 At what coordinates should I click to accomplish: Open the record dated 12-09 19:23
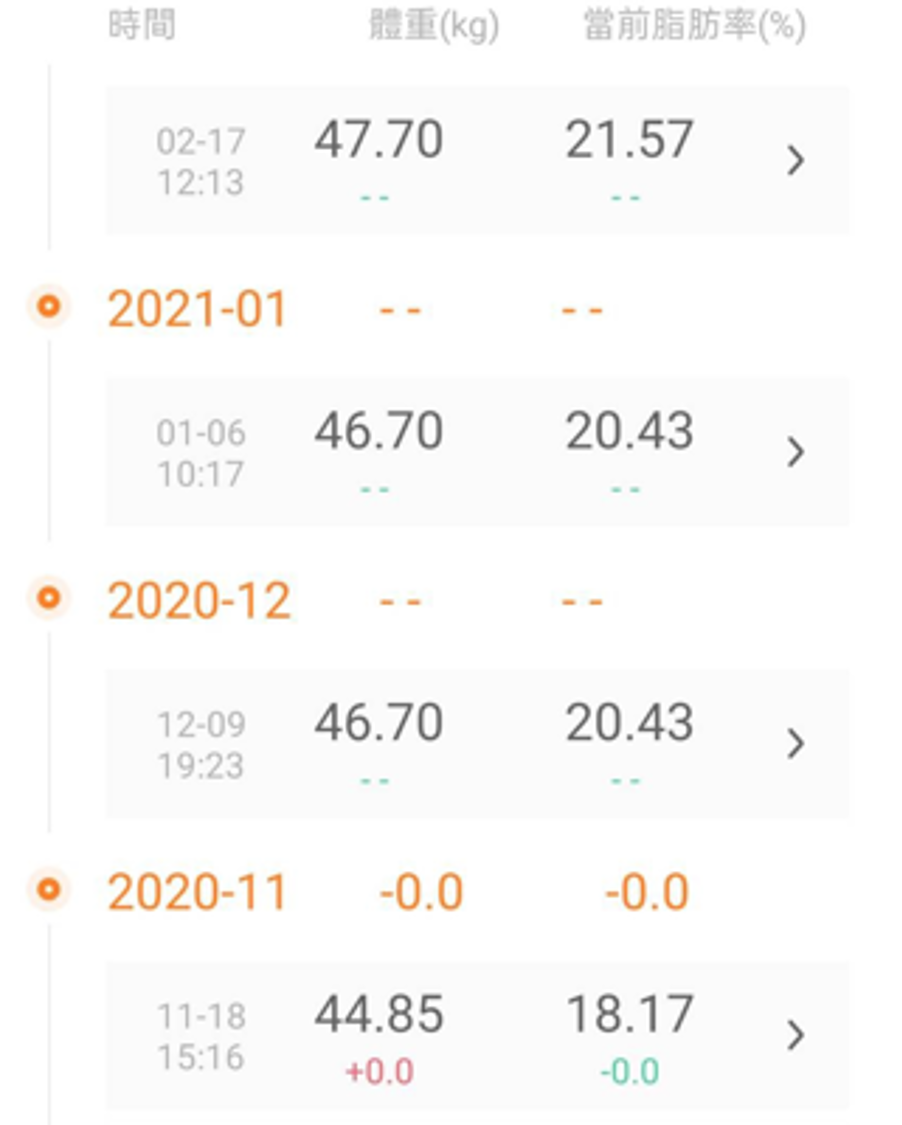477,743
